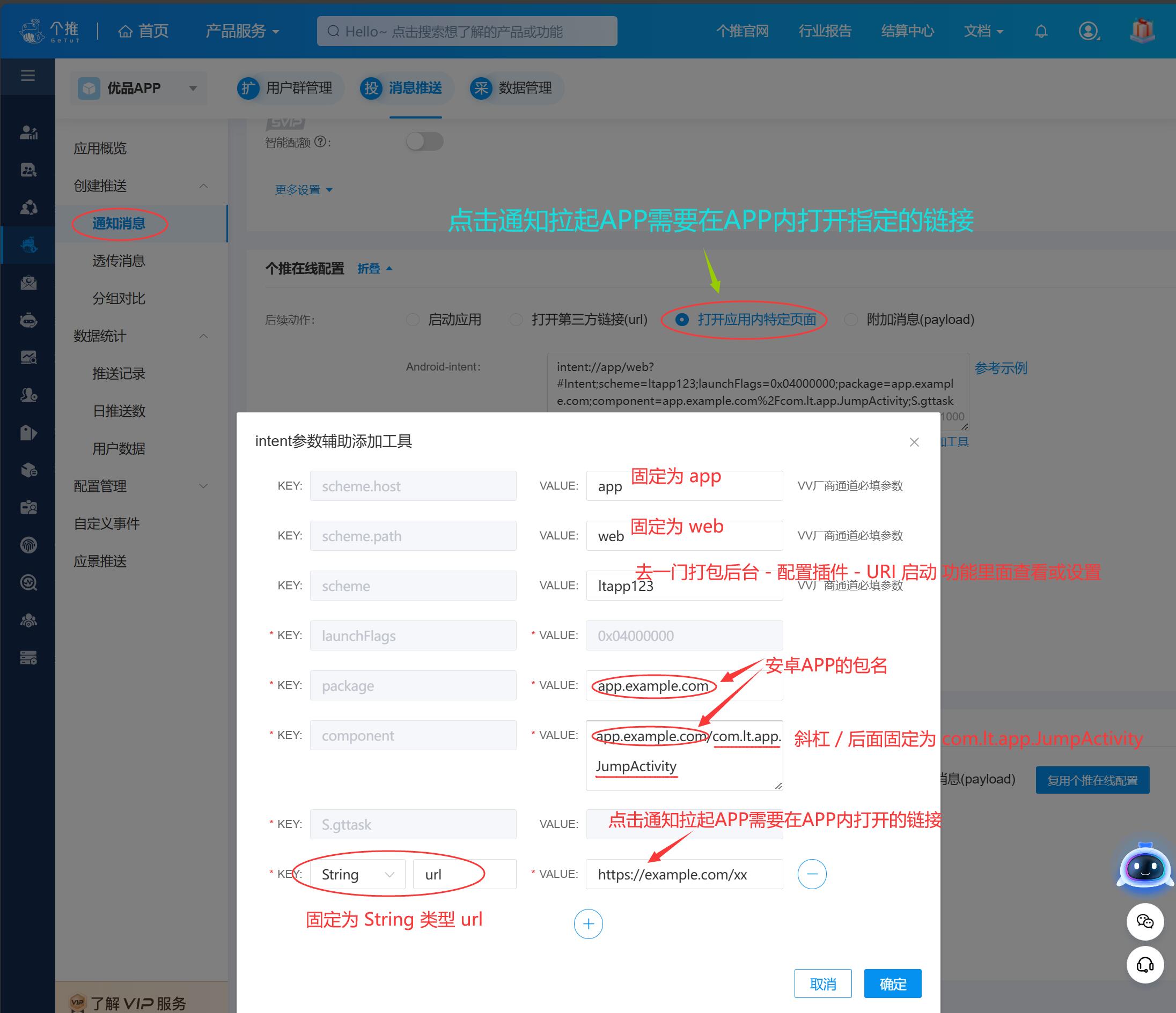Open the WeChat contact icon
This screenshot has width=1176, height=1013.
coord(1145,921)
